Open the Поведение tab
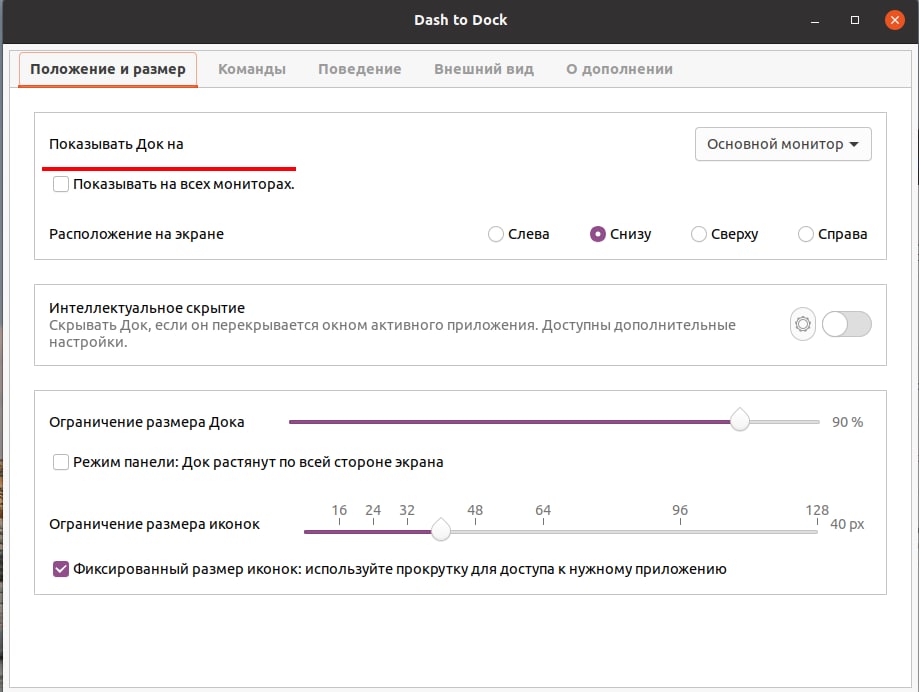The width and height of the screenshot is (919, 692). coord(360,70)
